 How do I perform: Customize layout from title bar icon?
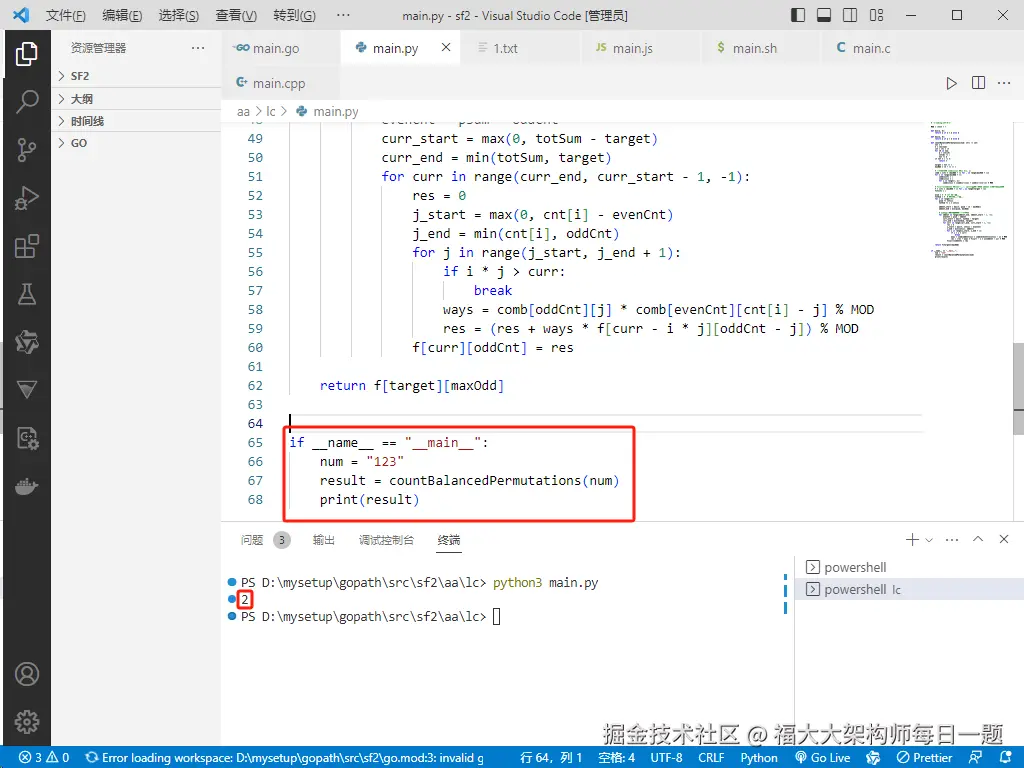click(876, 15)
